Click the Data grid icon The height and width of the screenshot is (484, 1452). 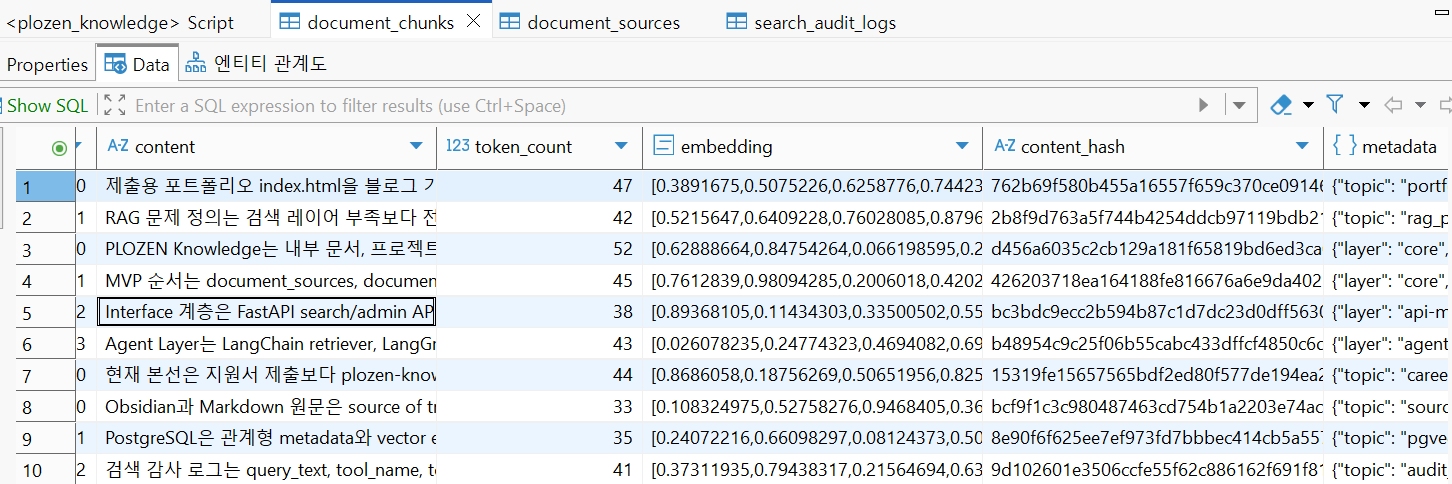115,65
